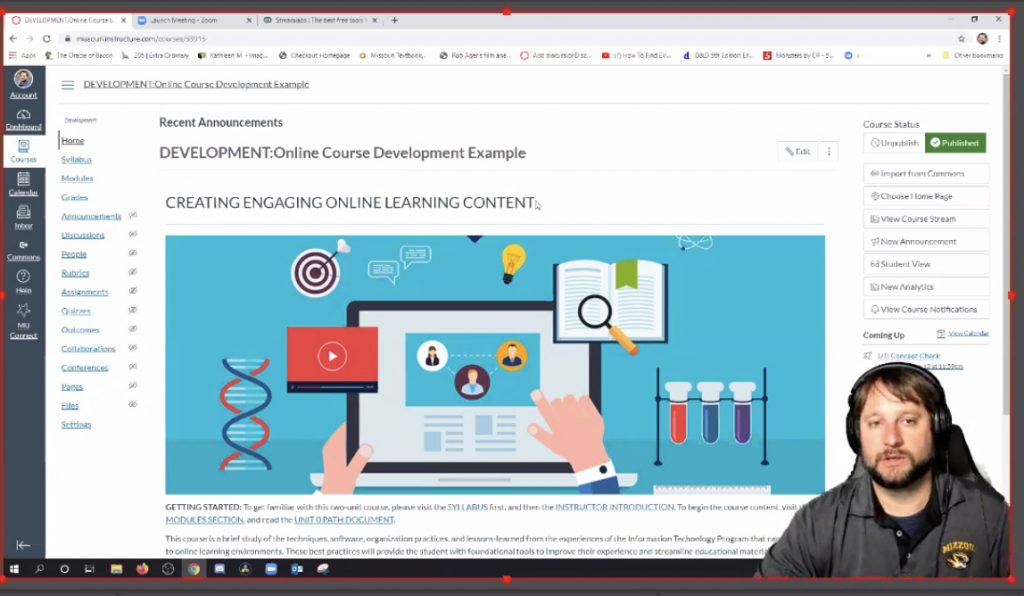Image resolution: width=1024 pixels, height=596 pixels.
Task: Click the Courses icon in sidebar
Action: (23, 150)
